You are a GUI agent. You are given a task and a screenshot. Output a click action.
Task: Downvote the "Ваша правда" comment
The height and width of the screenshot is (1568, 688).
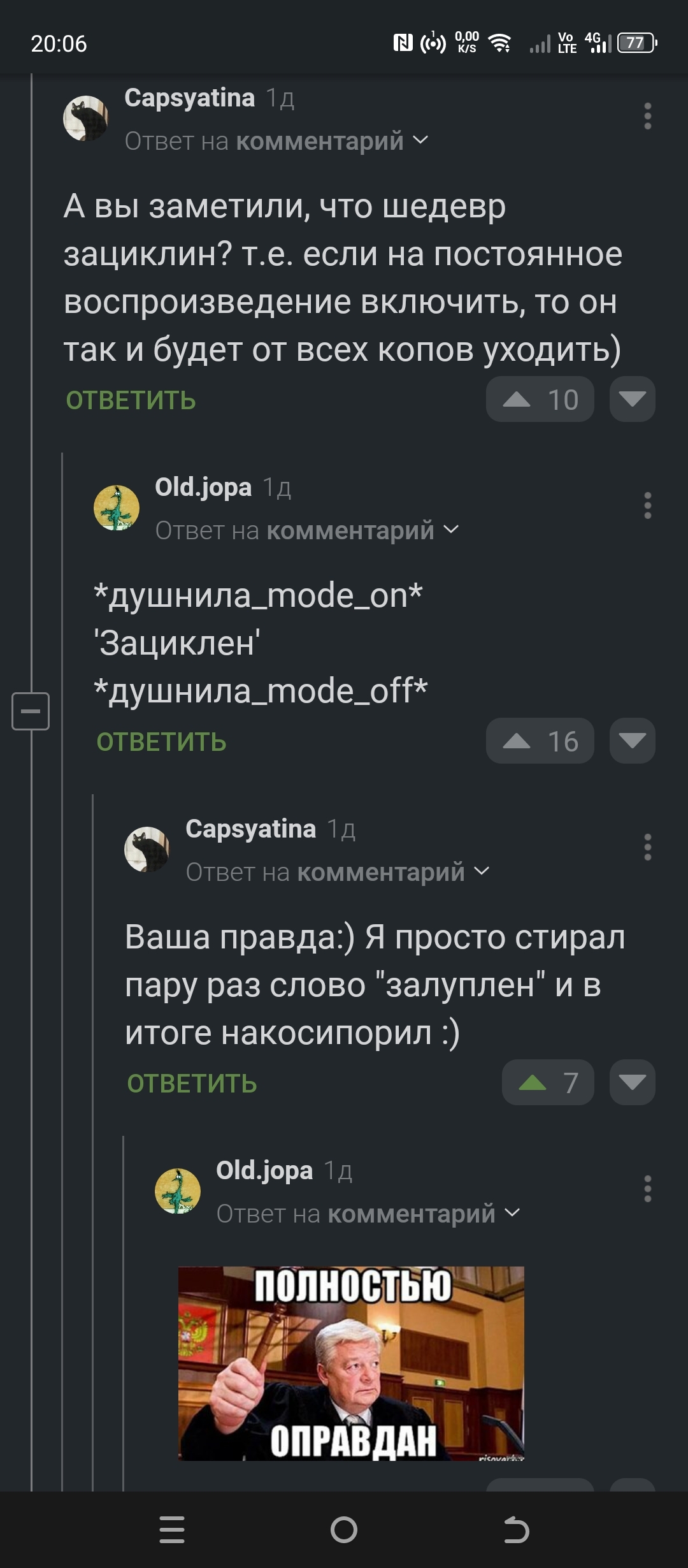pyautogui.click(x=632, y=1082)
